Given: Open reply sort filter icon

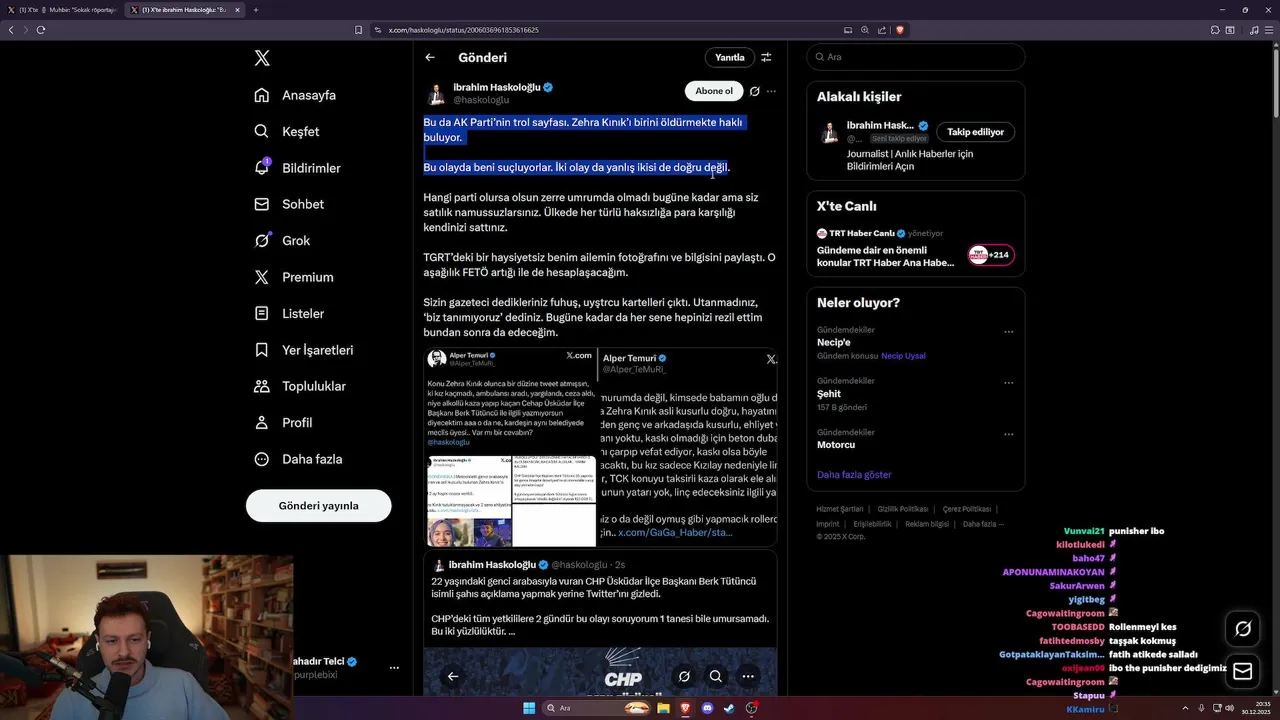Looking at the screenshot, I should (766, 58).
